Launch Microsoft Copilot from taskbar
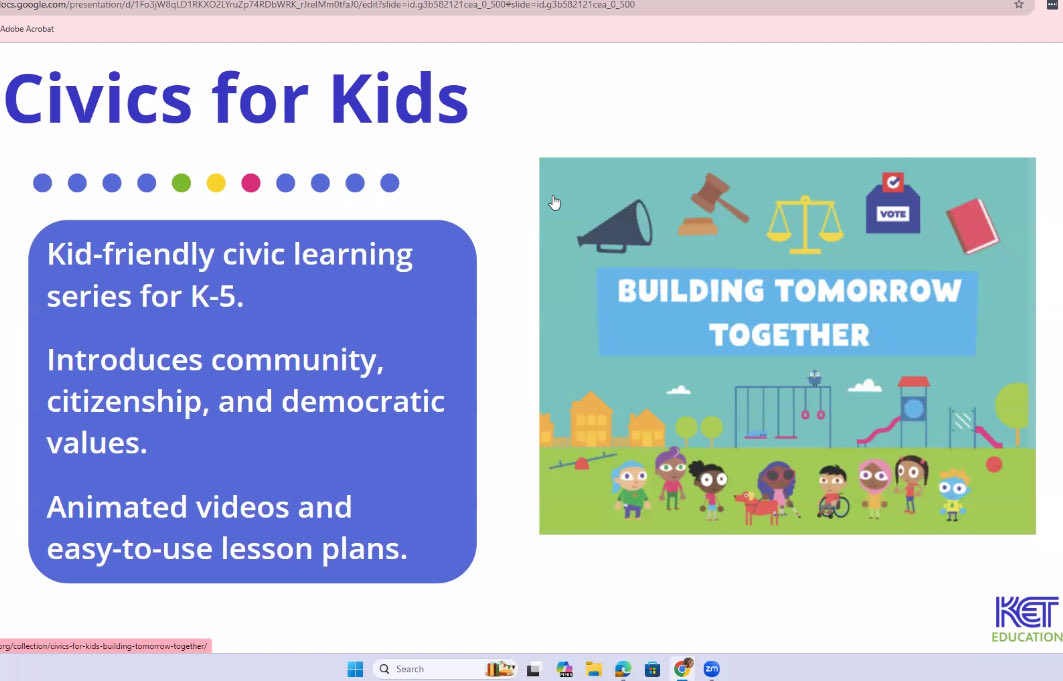Image resolution: width=1063 pixels, height=681 pixels. click(564, 669)
